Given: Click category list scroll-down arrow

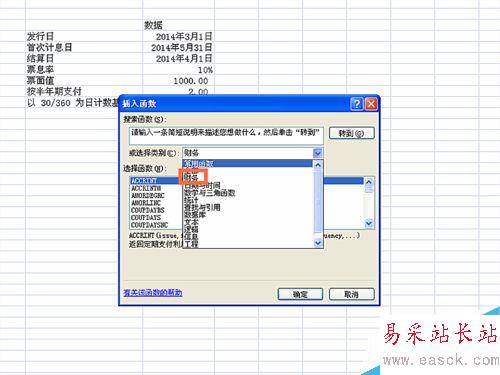Looking at the screenshot, I should pos(318,243).
